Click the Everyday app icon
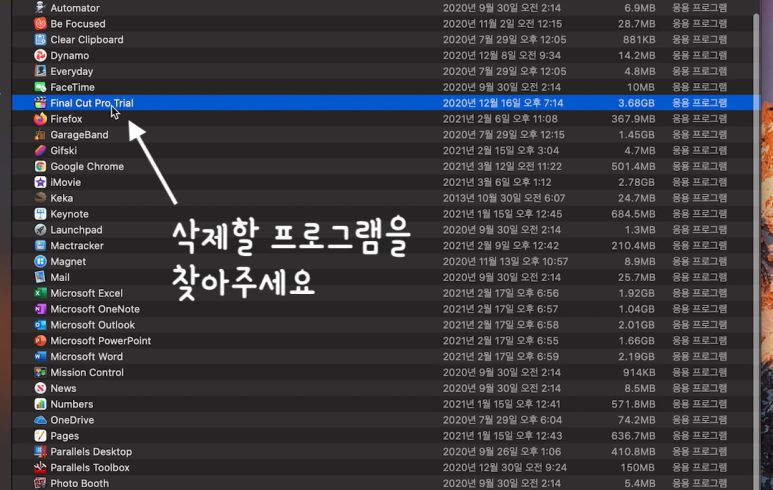 [x=40, y=71]
